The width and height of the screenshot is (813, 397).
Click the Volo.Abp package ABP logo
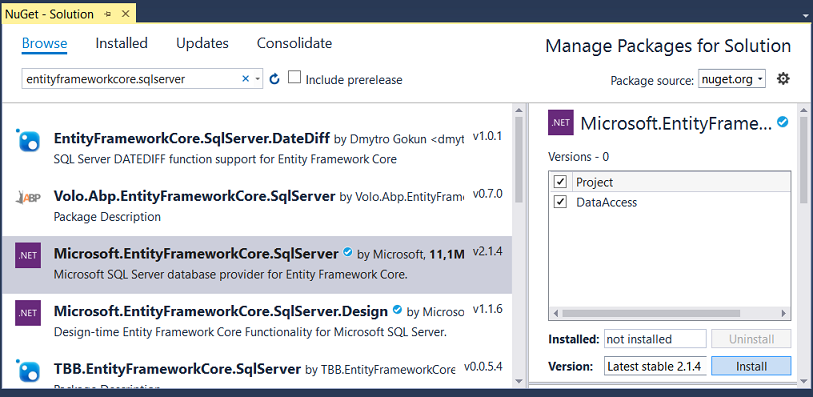click(29, 197)
